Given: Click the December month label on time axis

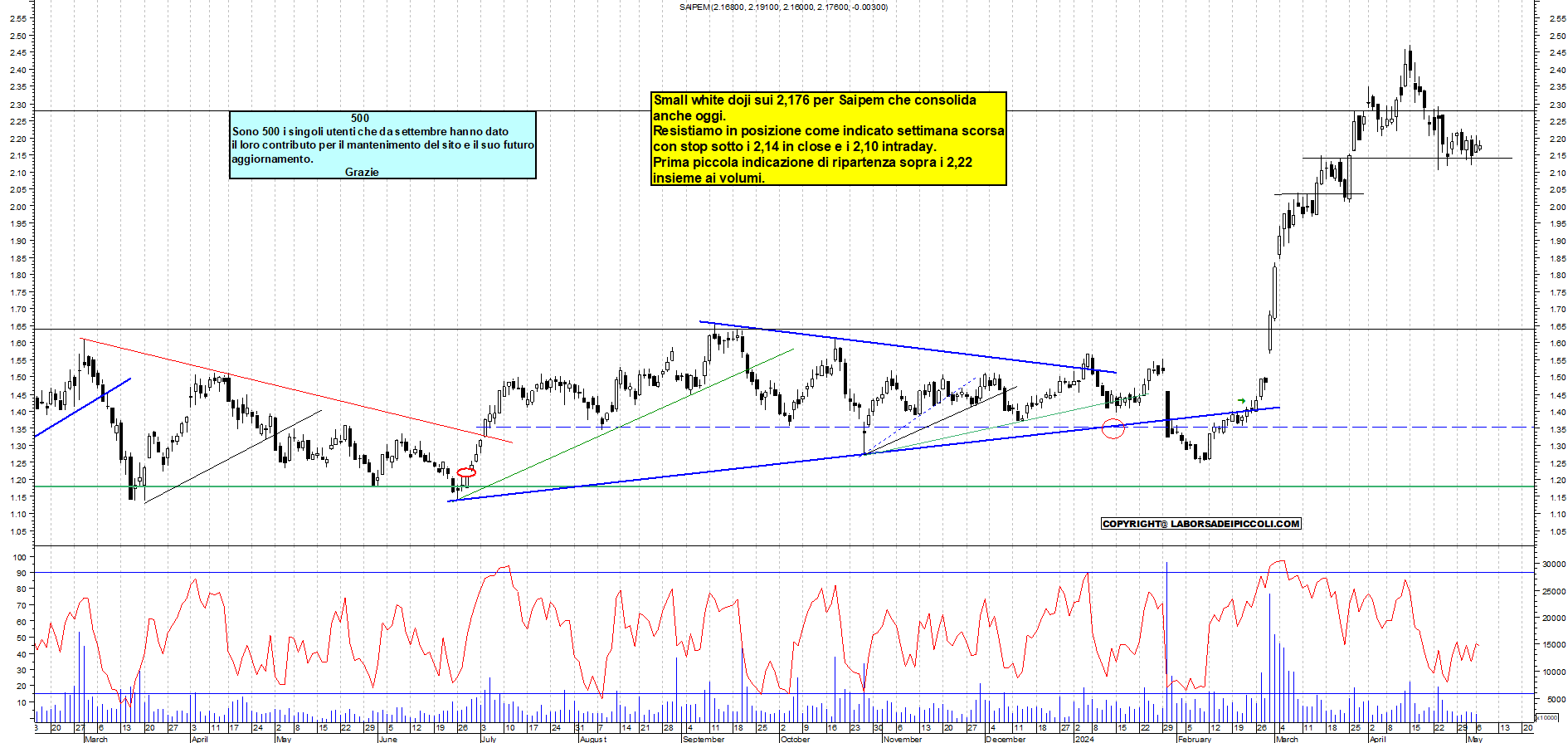Looking at the screenshot, I should [1006, 739].
